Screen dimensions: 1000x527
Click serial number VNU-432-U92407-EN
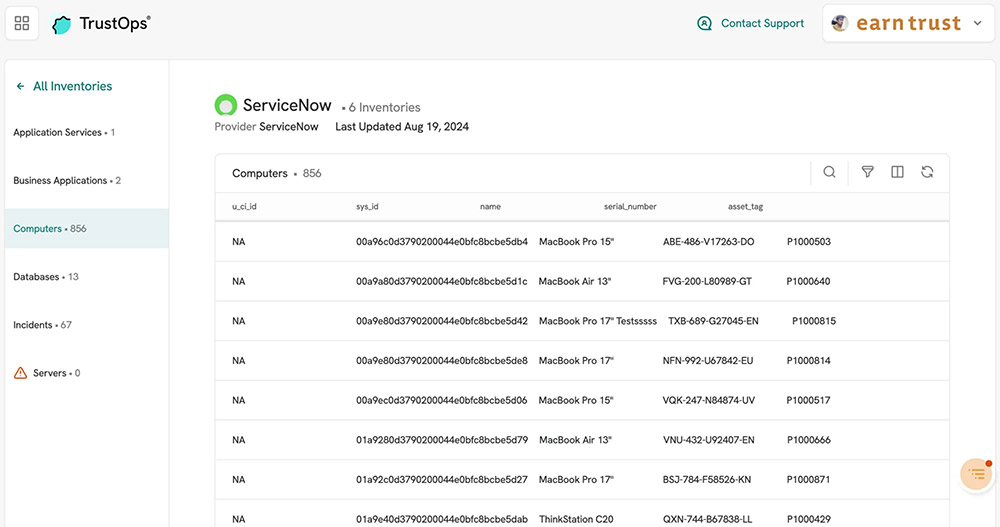(709, 440)
